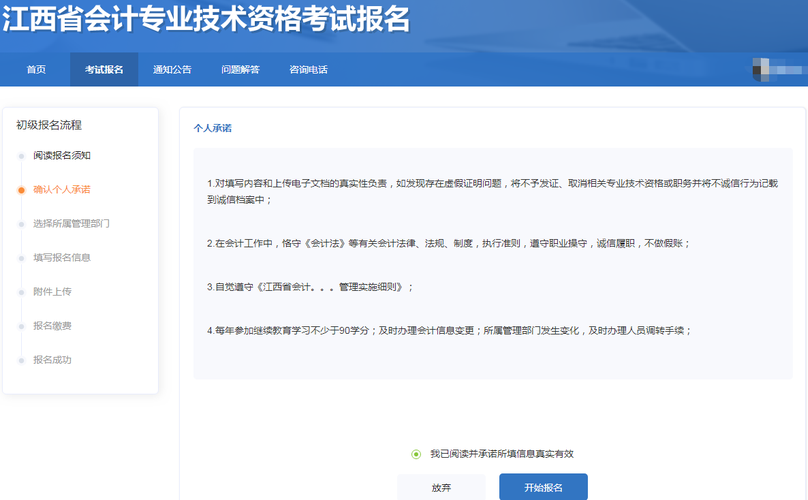808x500 pixels.
Task: Click the orange step dot for 确认个人承诺
Action: click(x=19, y=190)
